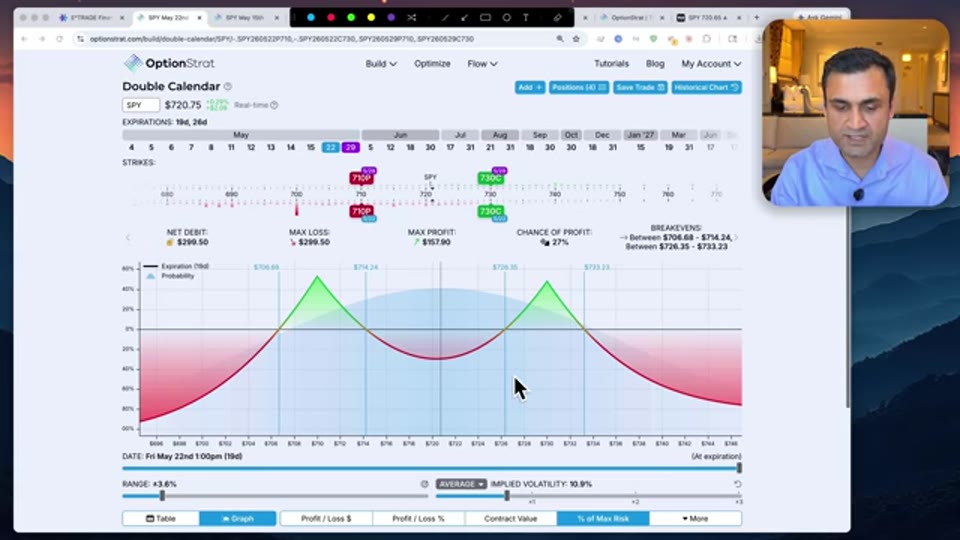Open the Blog page
Image resolution: width=960 pixels, height=540 pixels.
coord(654,64)
